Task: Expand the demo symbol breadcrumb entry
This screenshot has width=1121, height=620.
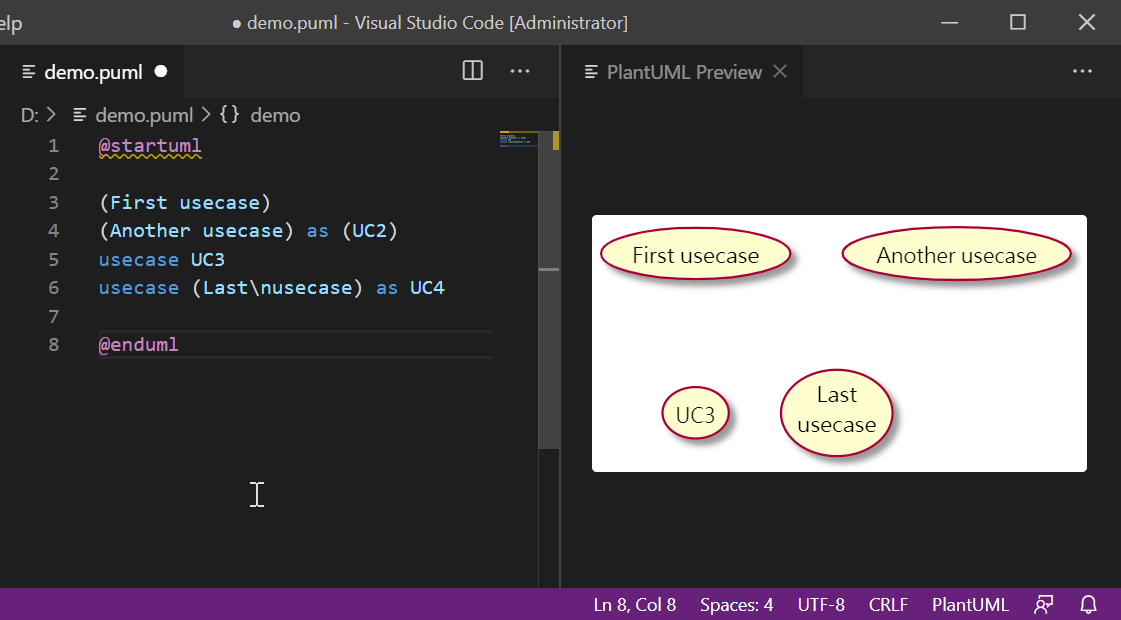Action: click(x=275, y=115)
